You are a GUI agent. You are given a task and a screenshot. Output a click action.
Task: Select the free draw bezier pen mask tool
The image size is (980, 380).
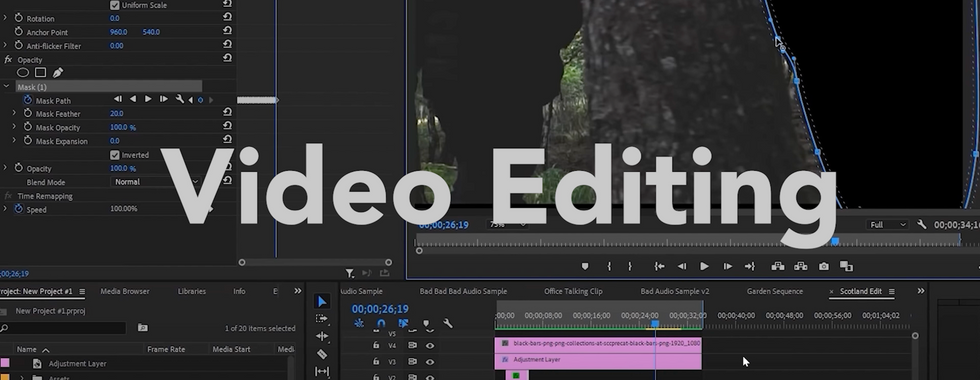pos(58,73)
